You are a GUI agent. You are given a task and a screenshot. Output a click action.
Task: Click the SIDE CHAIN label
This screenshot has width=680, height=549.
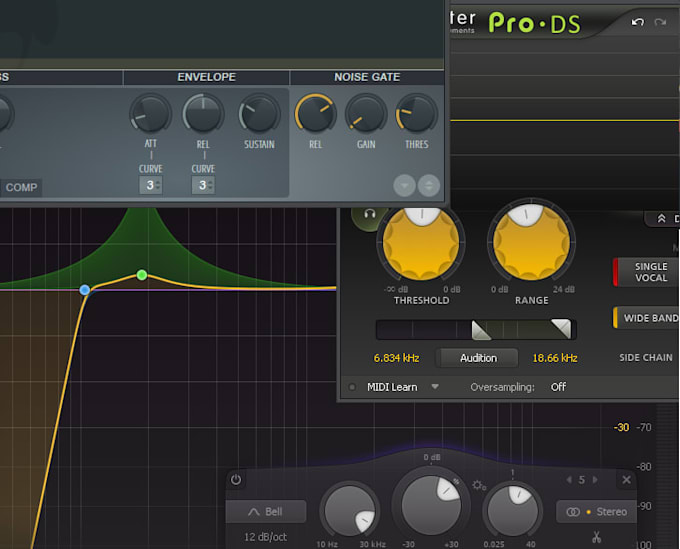coord(646,357)
